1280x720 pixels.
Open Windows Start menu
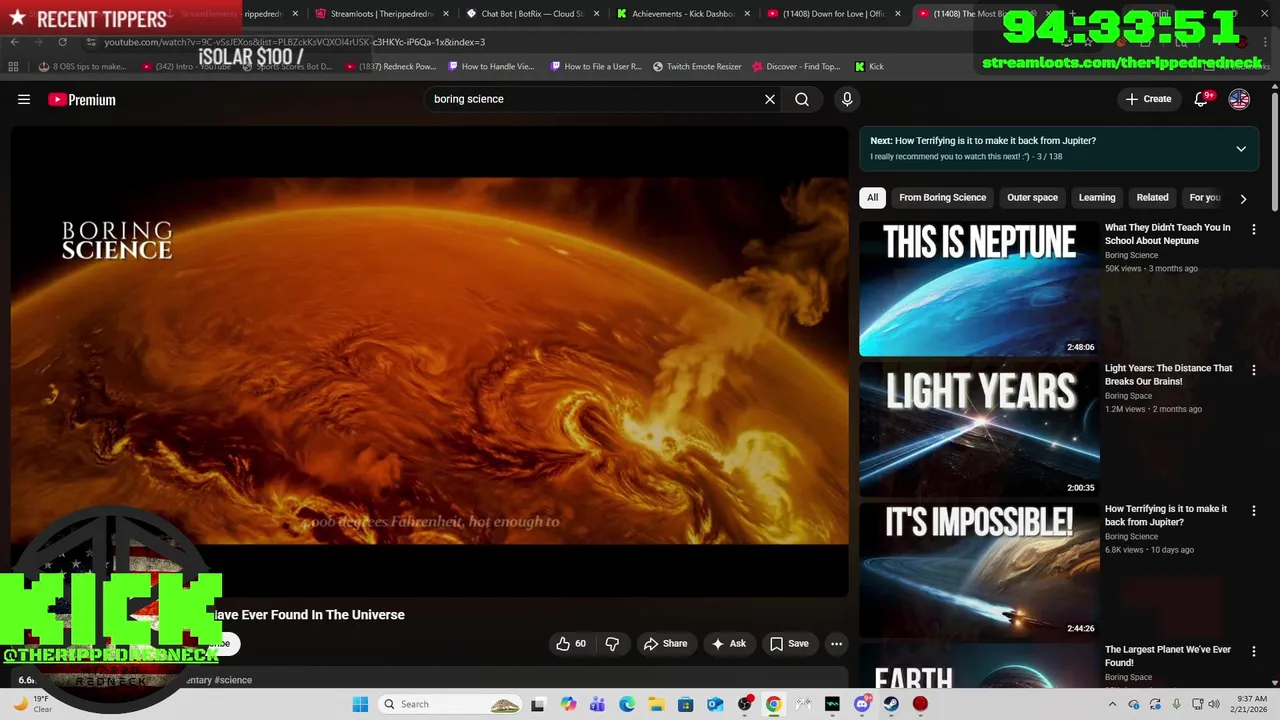[360, 704]
